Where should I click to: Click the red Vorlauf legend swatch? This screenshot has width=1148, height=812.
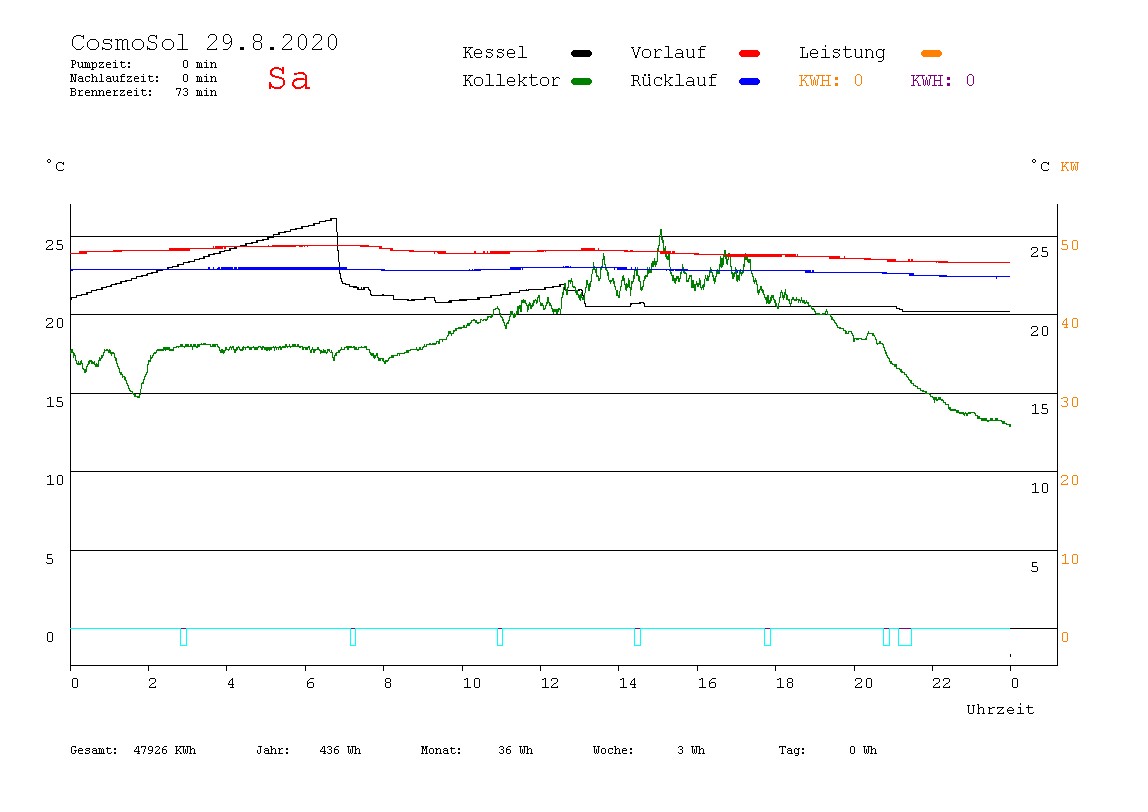(750, 53)
